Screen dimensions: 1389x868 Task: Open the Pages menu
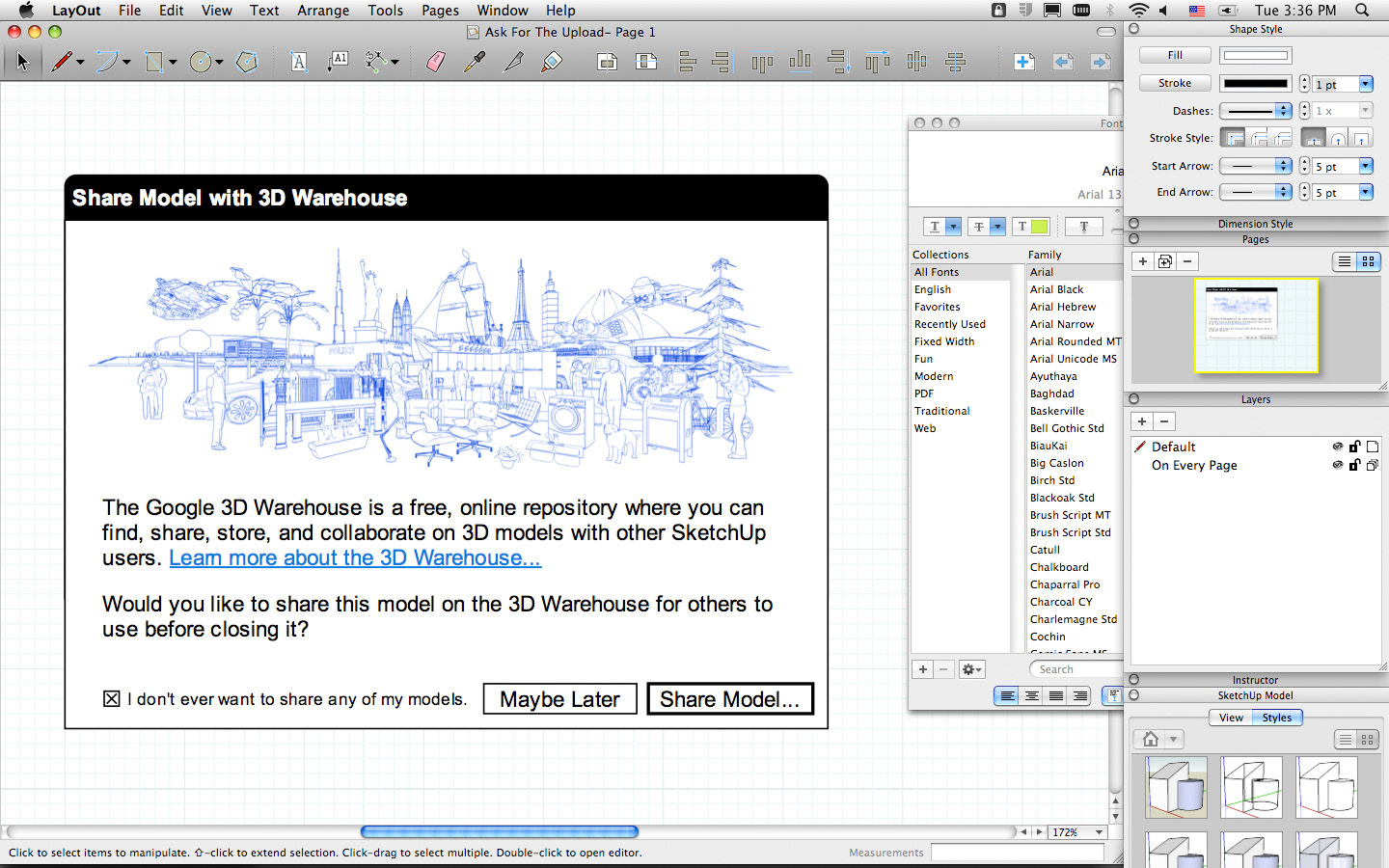click(440, 10)
